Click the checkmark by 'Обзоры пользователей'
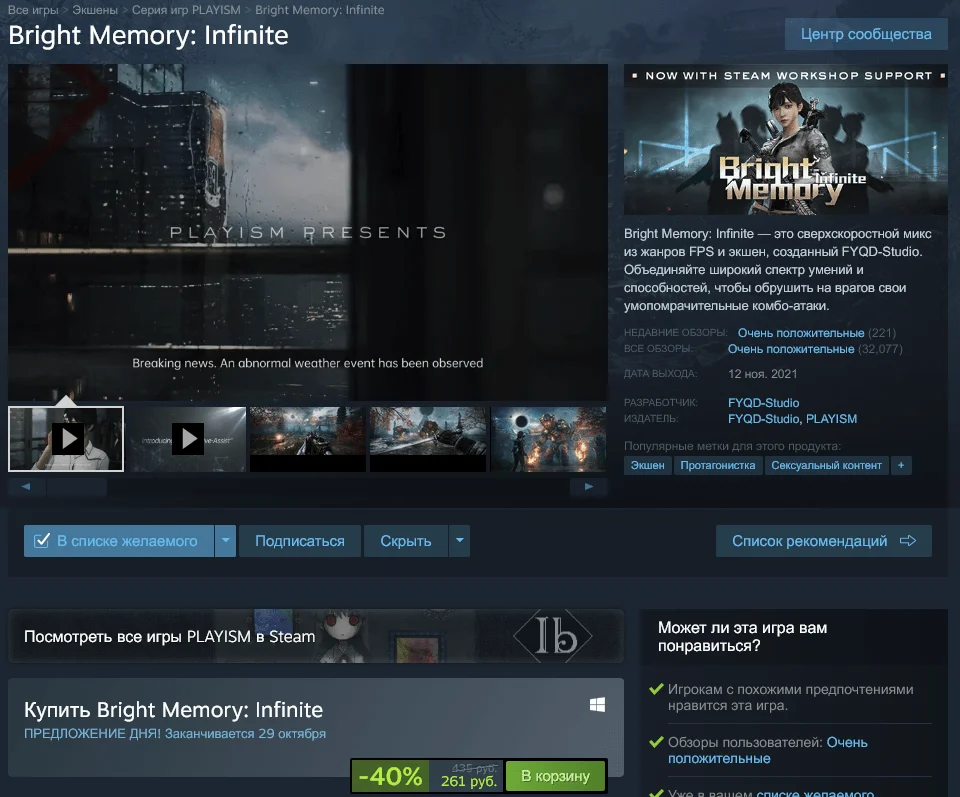This screenshot has width=960, height=797. tap(656, 742)
